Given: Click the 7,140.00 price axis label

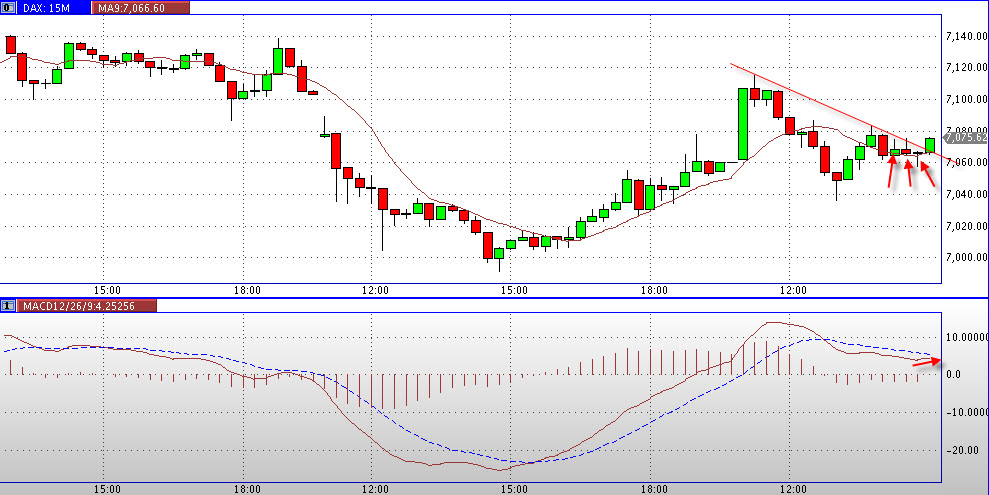Looking at the screenshot, I should tap(967, 37).
